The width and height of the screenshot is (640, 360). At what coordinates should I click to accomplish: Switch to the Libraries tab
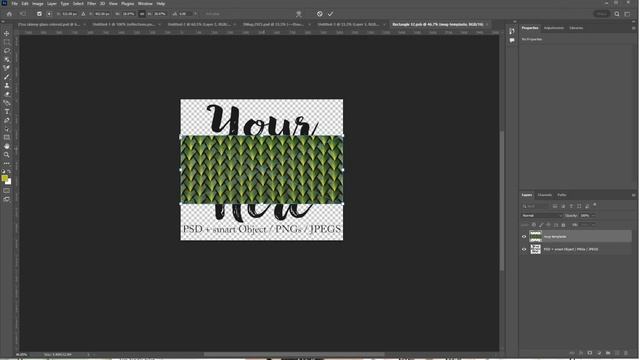coord(576,28)
